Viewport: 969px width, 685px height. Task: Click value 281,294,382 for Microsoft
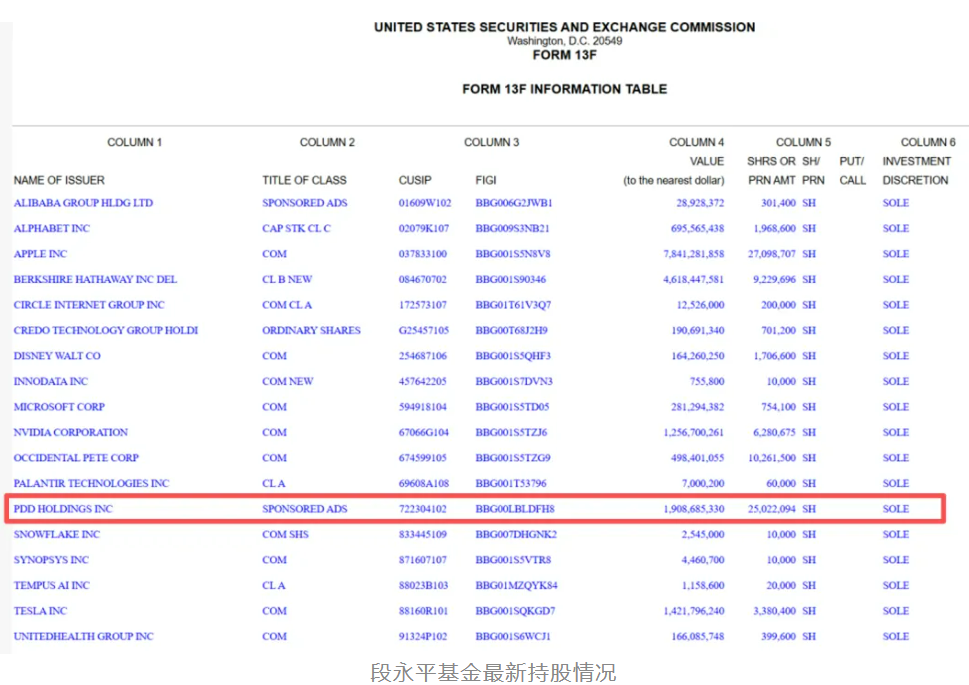pyautogui.click(x=698, y=407)
